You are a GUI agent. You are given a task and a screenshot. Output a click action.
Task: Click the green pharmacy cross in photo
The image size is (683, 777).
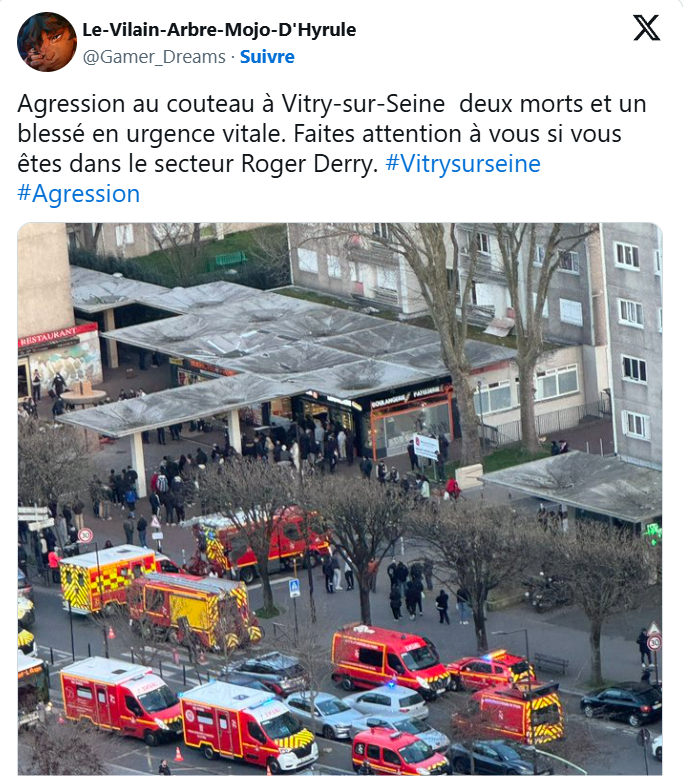point(653,534)
